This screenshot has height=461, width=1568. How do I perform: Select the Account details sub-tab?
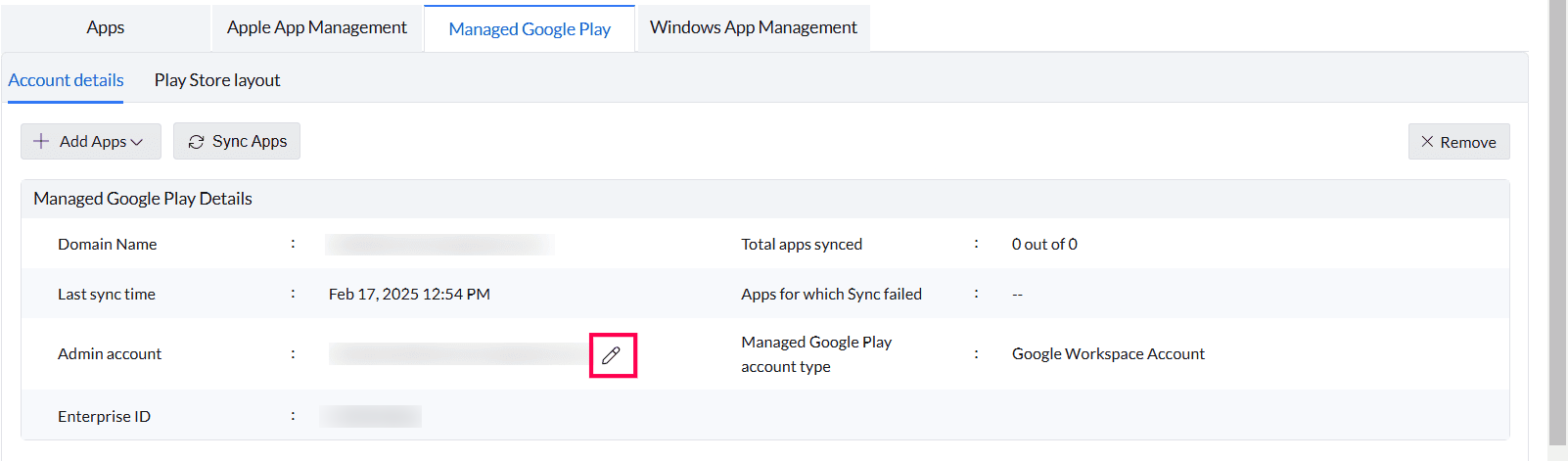point(66,80)
